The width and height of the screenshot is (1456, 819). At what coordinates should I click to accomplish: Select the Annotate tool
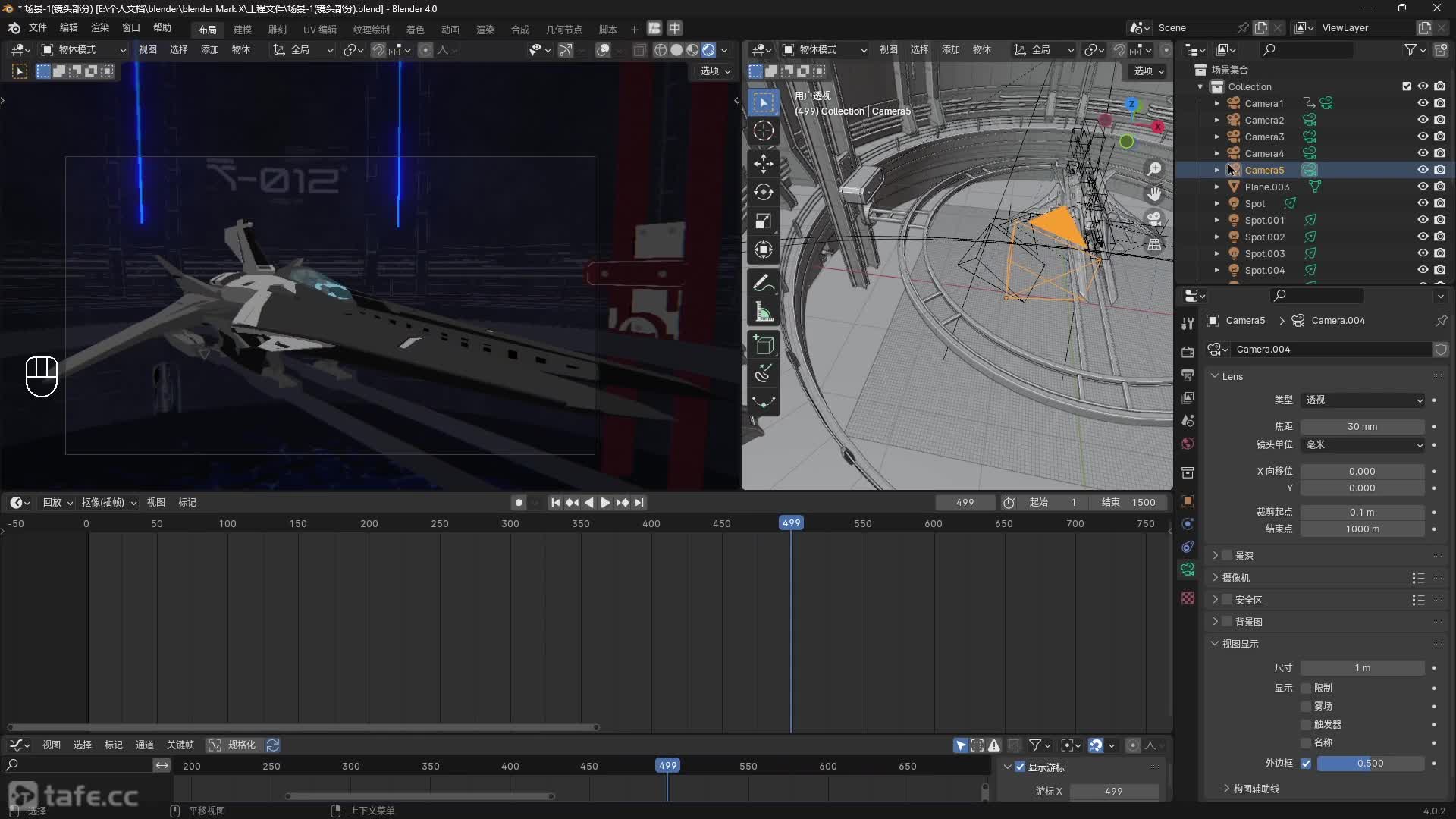point(764,283)
